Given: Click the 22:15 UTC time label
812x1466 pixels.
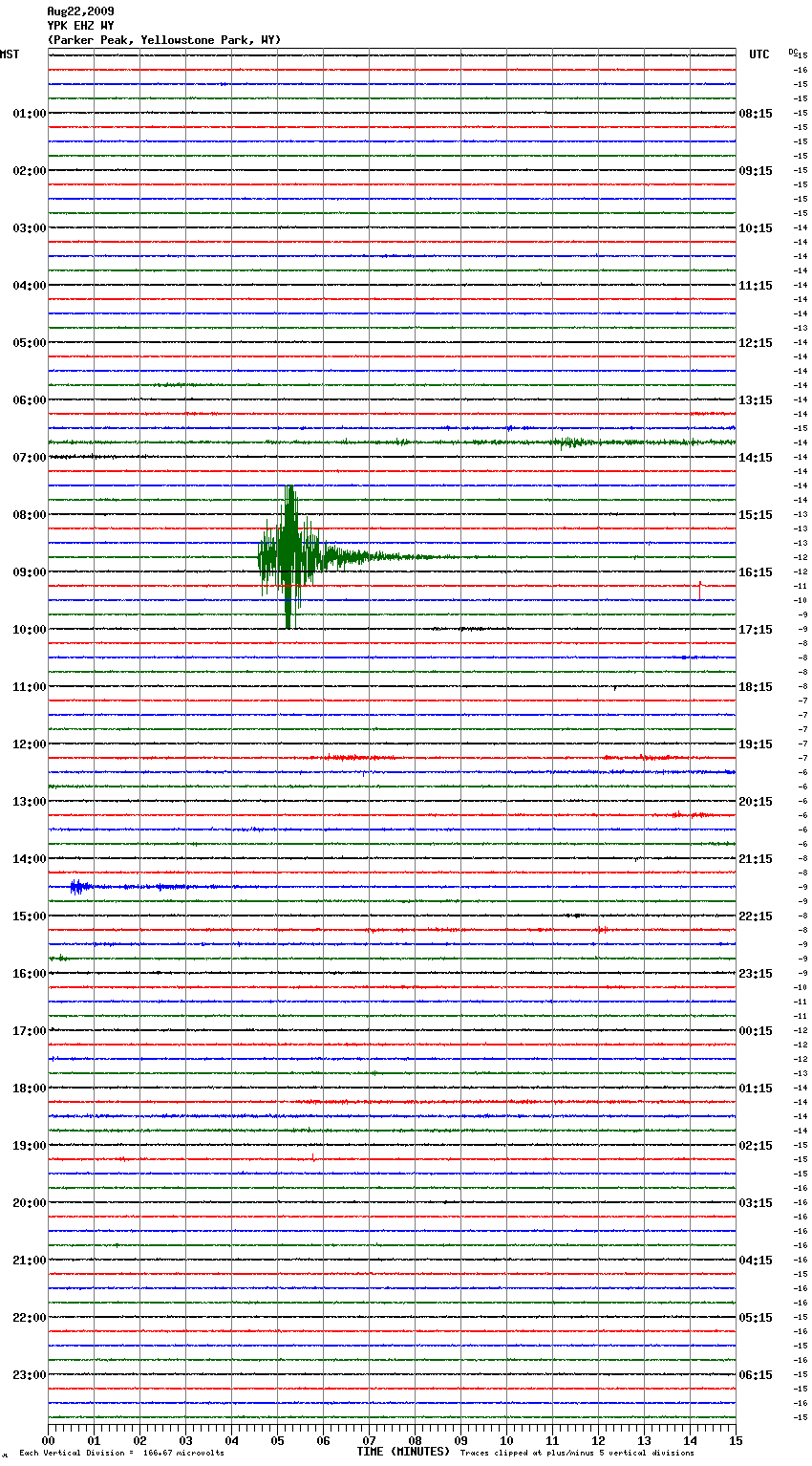Looking at the screenshot, I should click(x=756, y=916).
